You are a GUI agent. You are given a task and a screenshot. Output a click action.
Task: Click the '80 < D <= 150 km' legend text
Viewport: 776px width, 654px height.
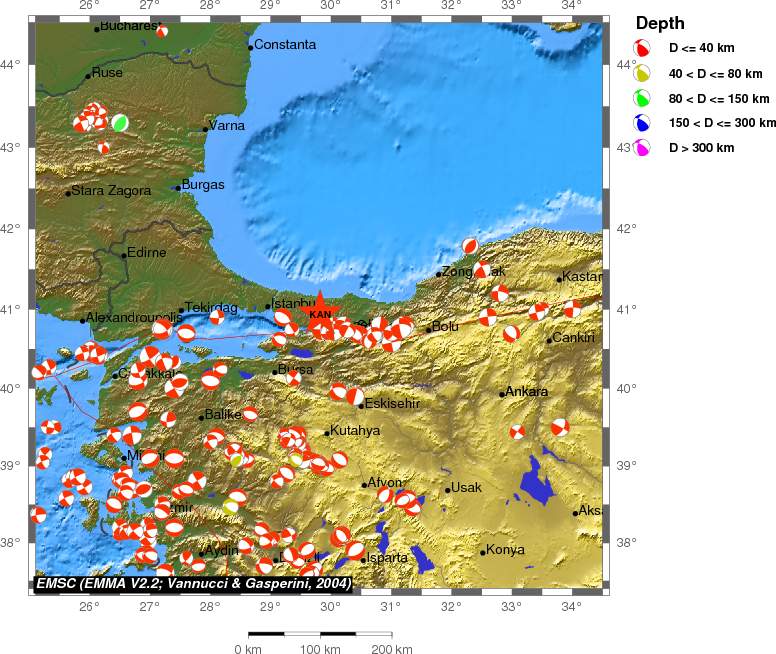[719, 99]
